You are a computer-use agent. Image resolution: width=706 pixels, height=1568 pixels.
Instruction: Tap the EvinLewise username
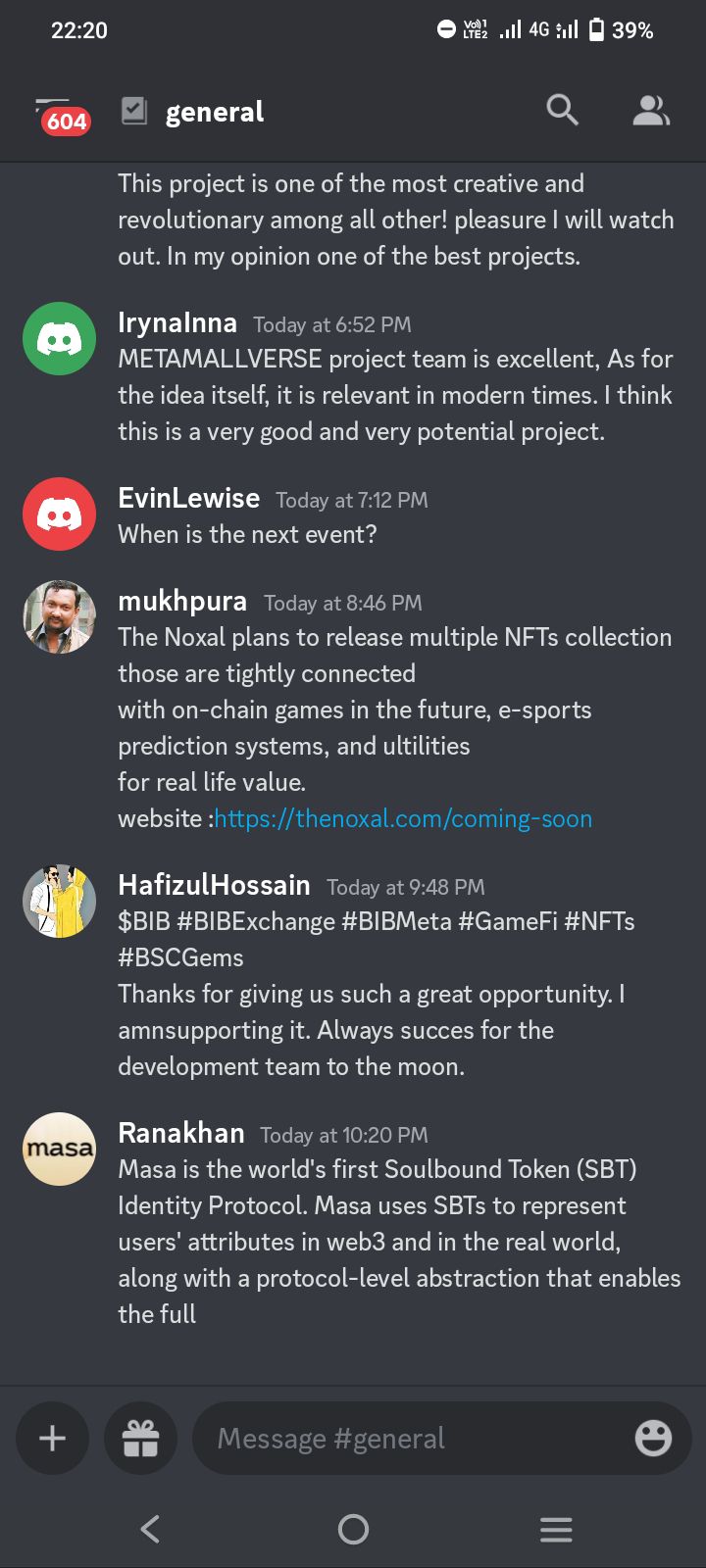pos(189,499)
